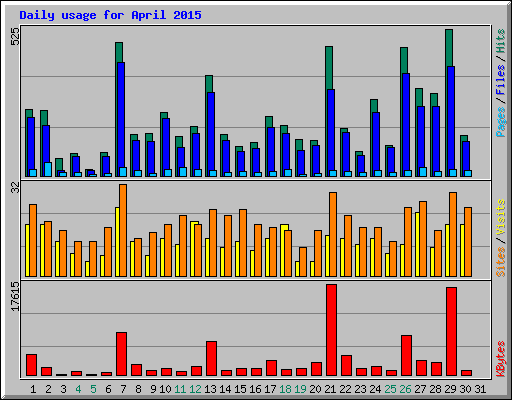Select the yellow Sites bar for day 18
Image resolution: width=512 pixels, height=400 pixels.
pyautogui.click(x=284, y=250)
